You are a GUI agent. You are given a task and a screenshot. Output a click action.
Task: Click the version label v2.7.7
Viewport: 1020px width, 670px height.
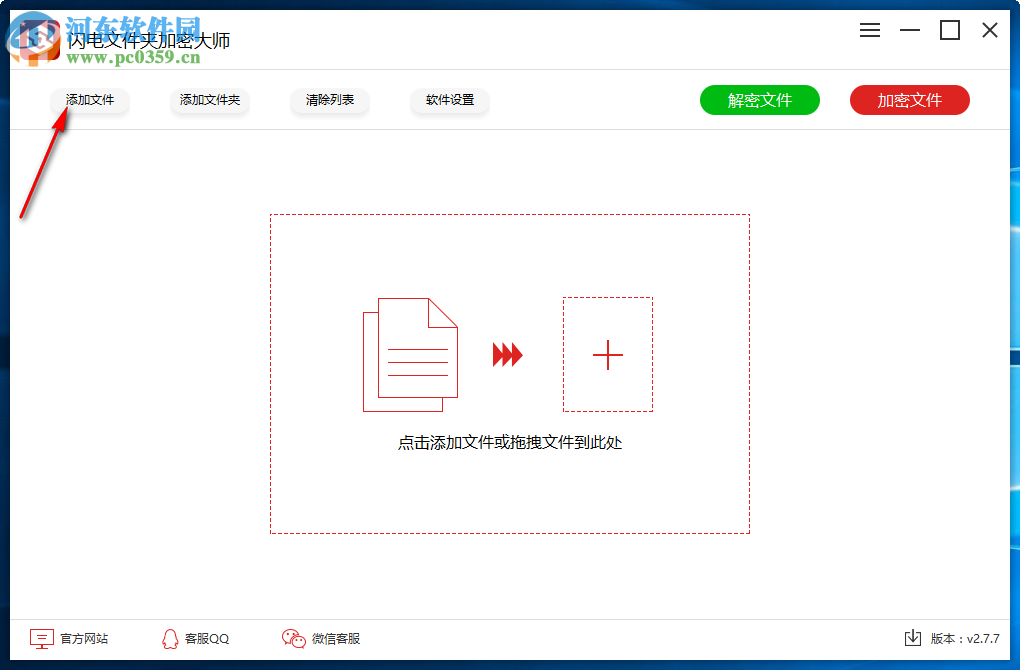click(x=966, y=637)
